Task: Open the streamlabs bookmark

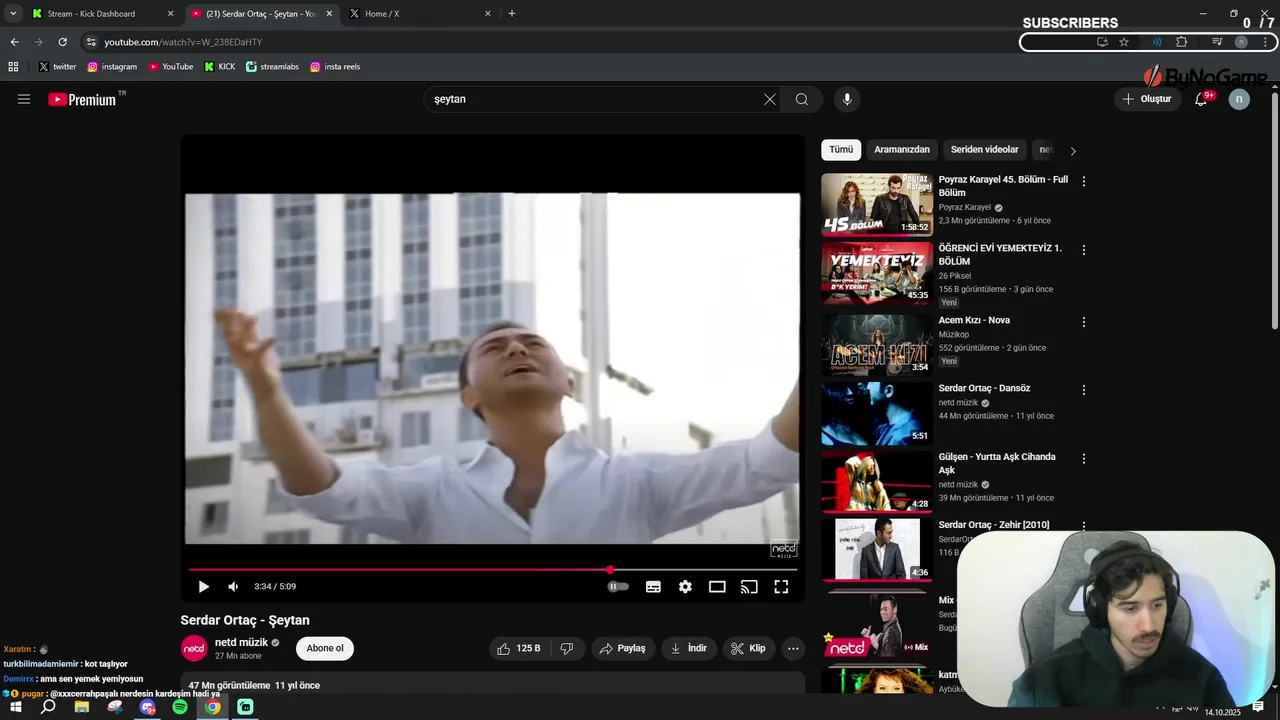Action: click(273, 67)
